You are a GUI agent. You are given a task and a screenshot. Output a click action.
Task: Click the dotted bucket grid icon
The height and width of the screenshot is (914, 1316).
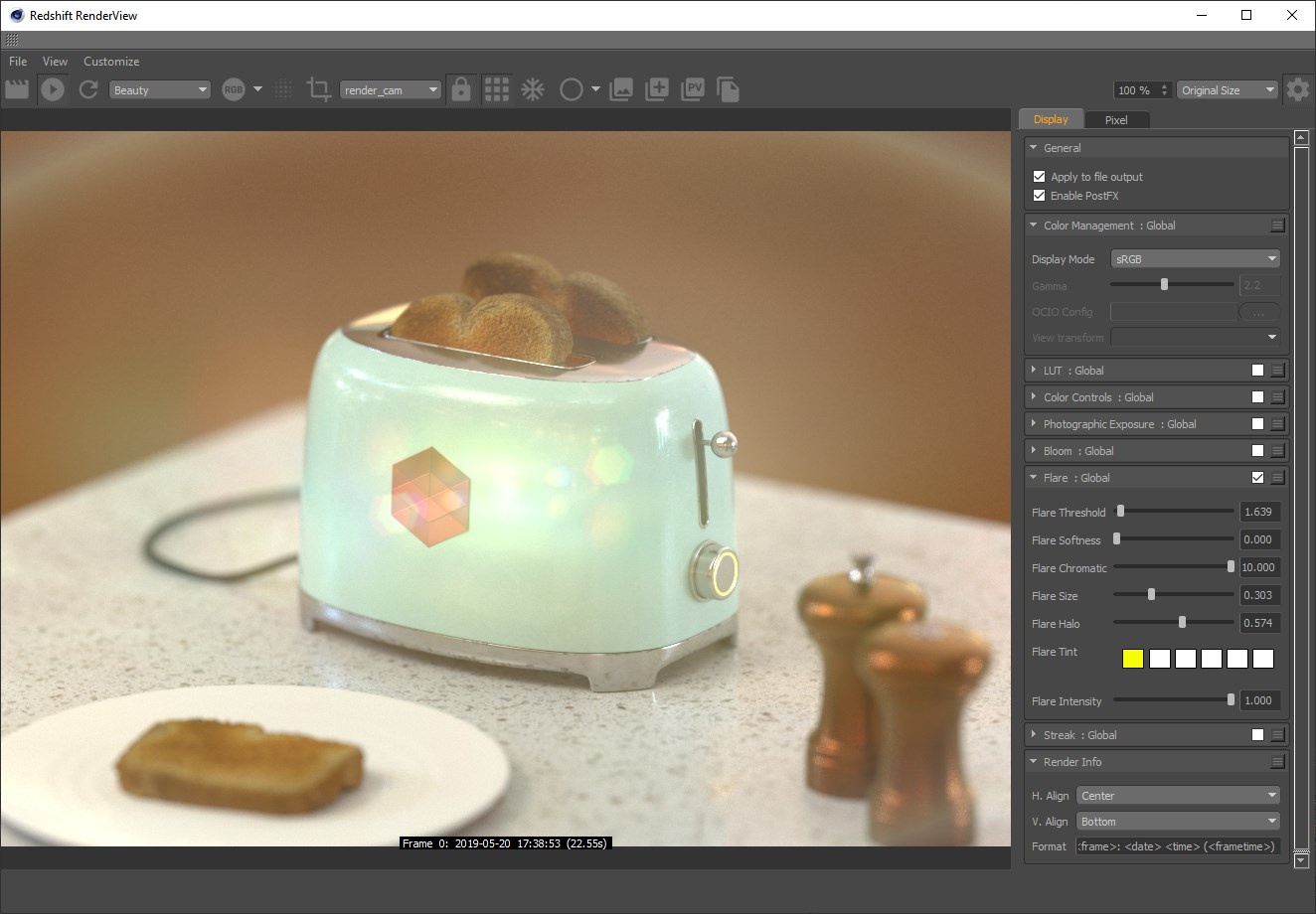coord(284,89)
